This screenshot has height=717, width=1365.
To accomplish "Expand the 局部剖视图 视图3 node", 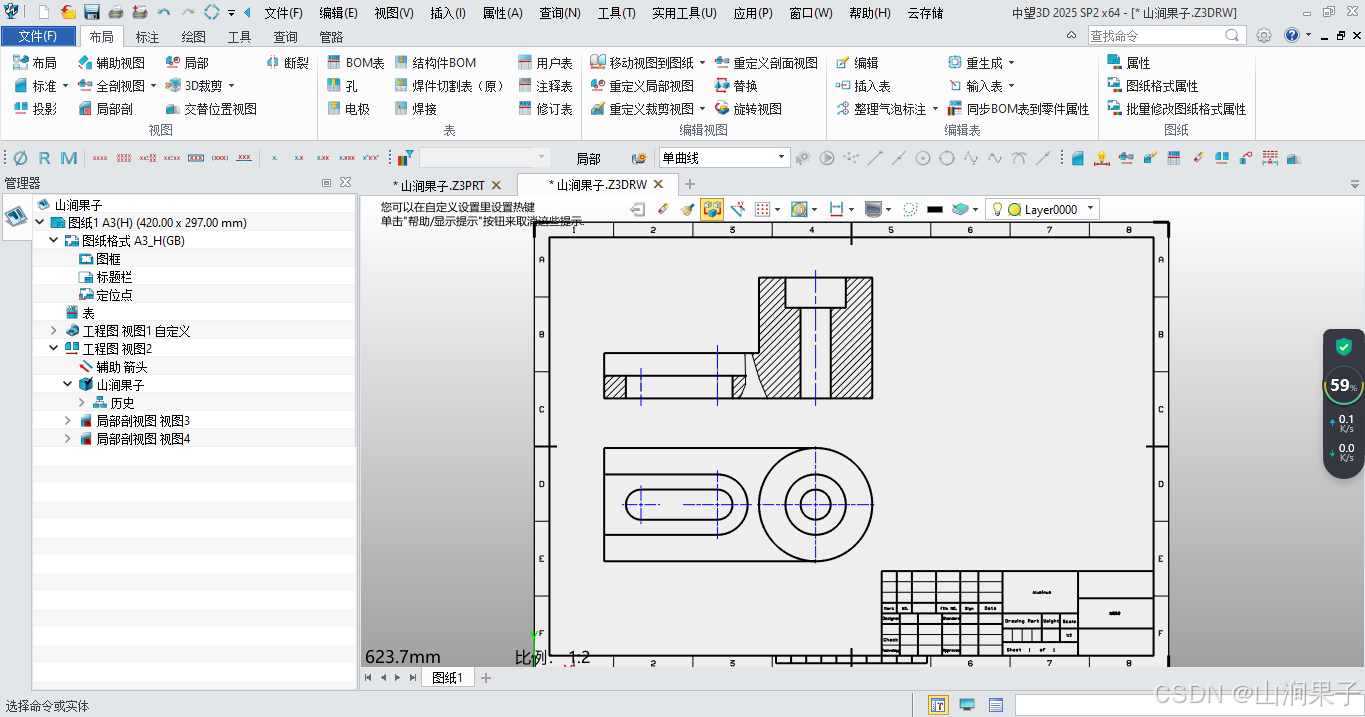I will pyautogui.click(x=68, y=421).
